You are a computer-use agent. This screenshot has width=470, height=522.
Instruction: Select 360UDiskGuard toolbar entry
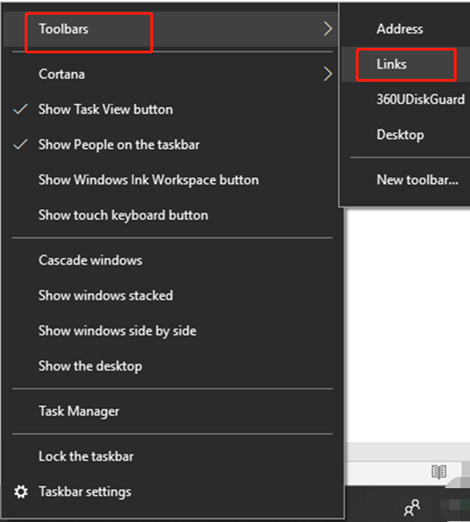tap(406, 100)
